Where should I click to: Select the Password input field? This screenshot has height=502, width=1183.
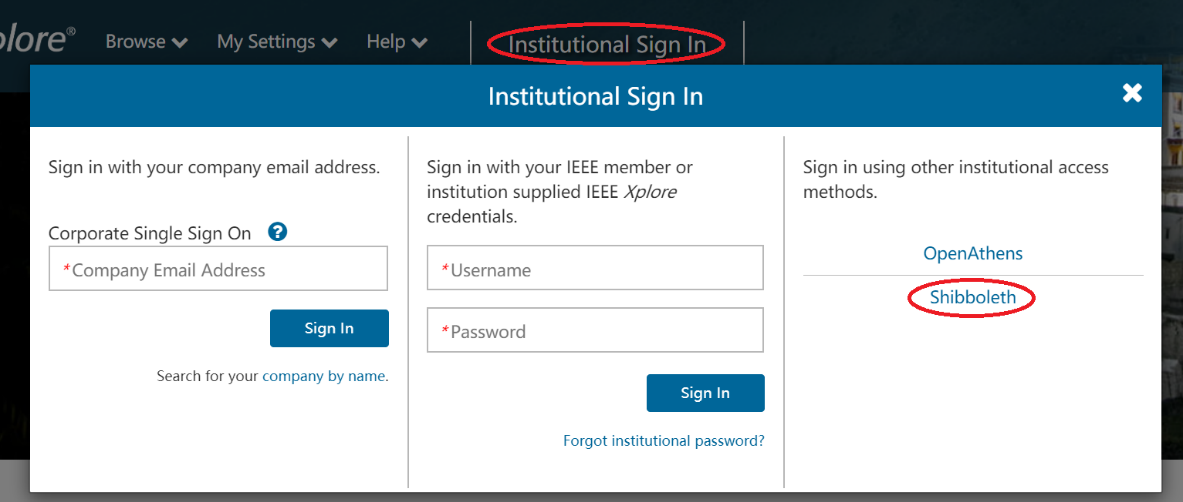point(595,331)
